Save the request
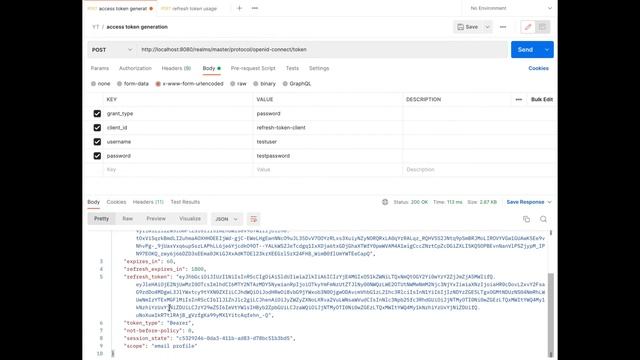640x360 pixels. (x=468, y=27)
